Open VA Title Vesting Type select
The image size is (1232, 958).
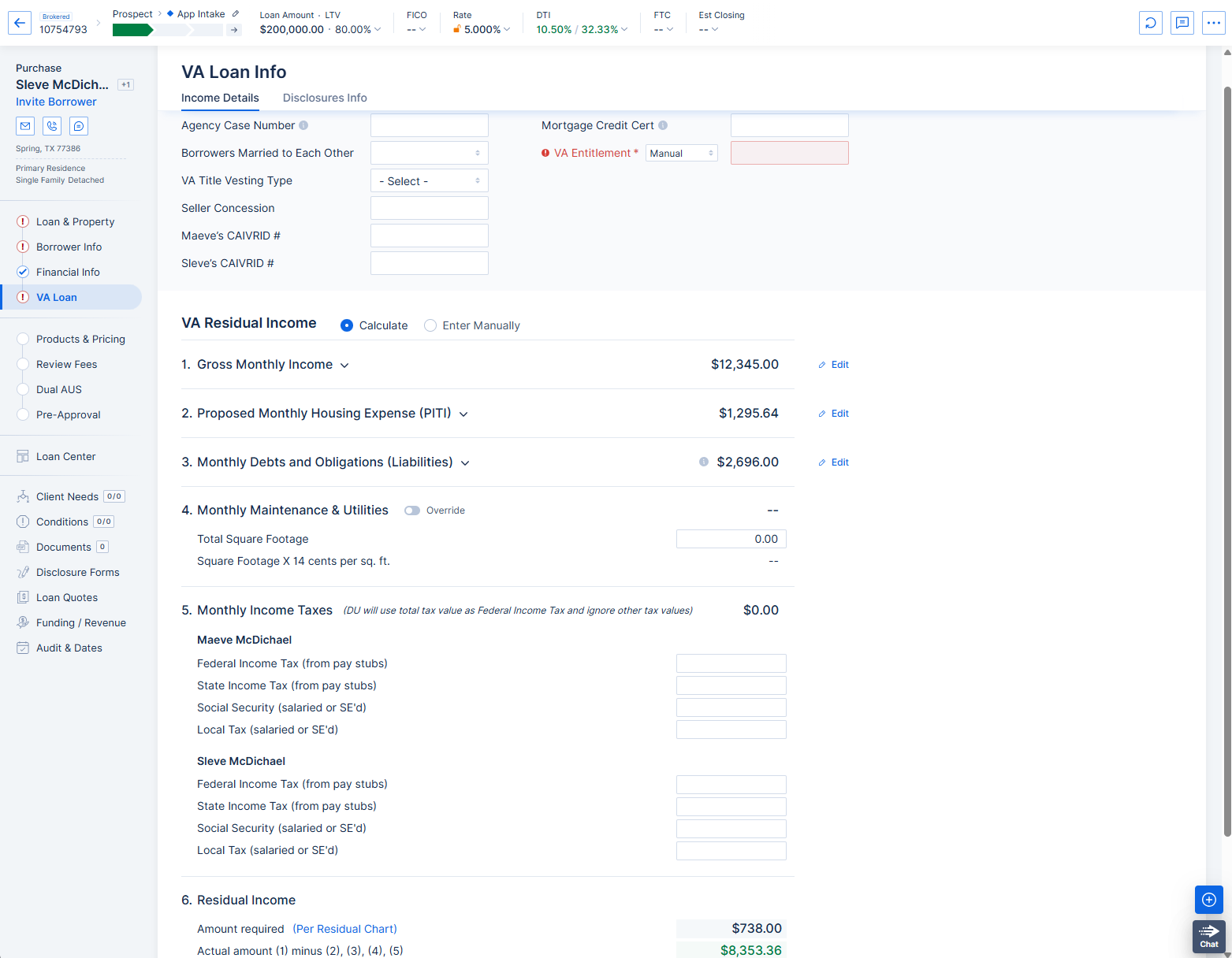430,180
